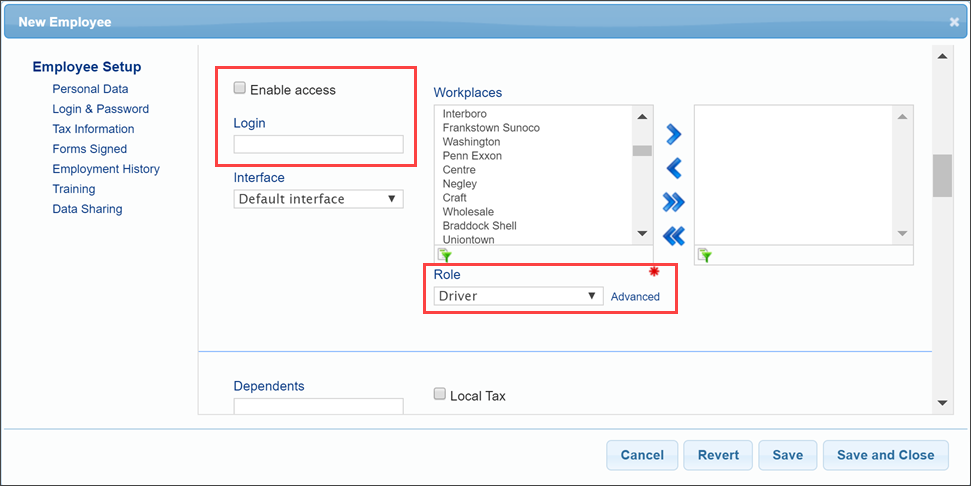Click single left arrow to remove workplace
971x486 pixels.
(673, 168)
